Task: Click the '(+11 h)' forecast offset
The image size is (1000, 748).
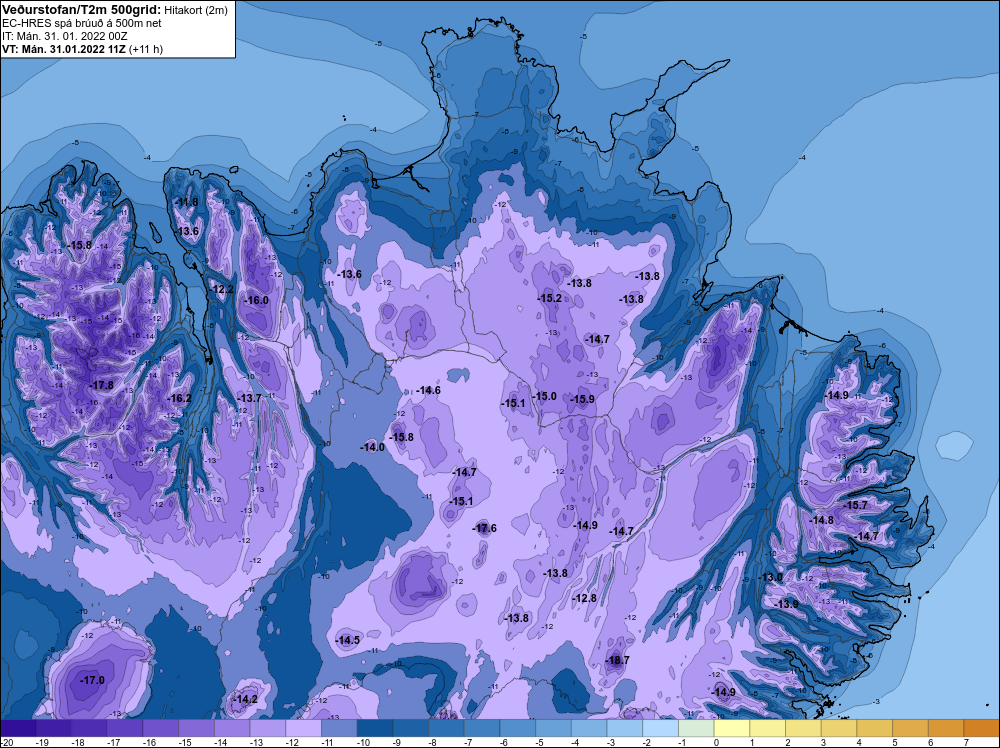Action: [x=146, y=49]
